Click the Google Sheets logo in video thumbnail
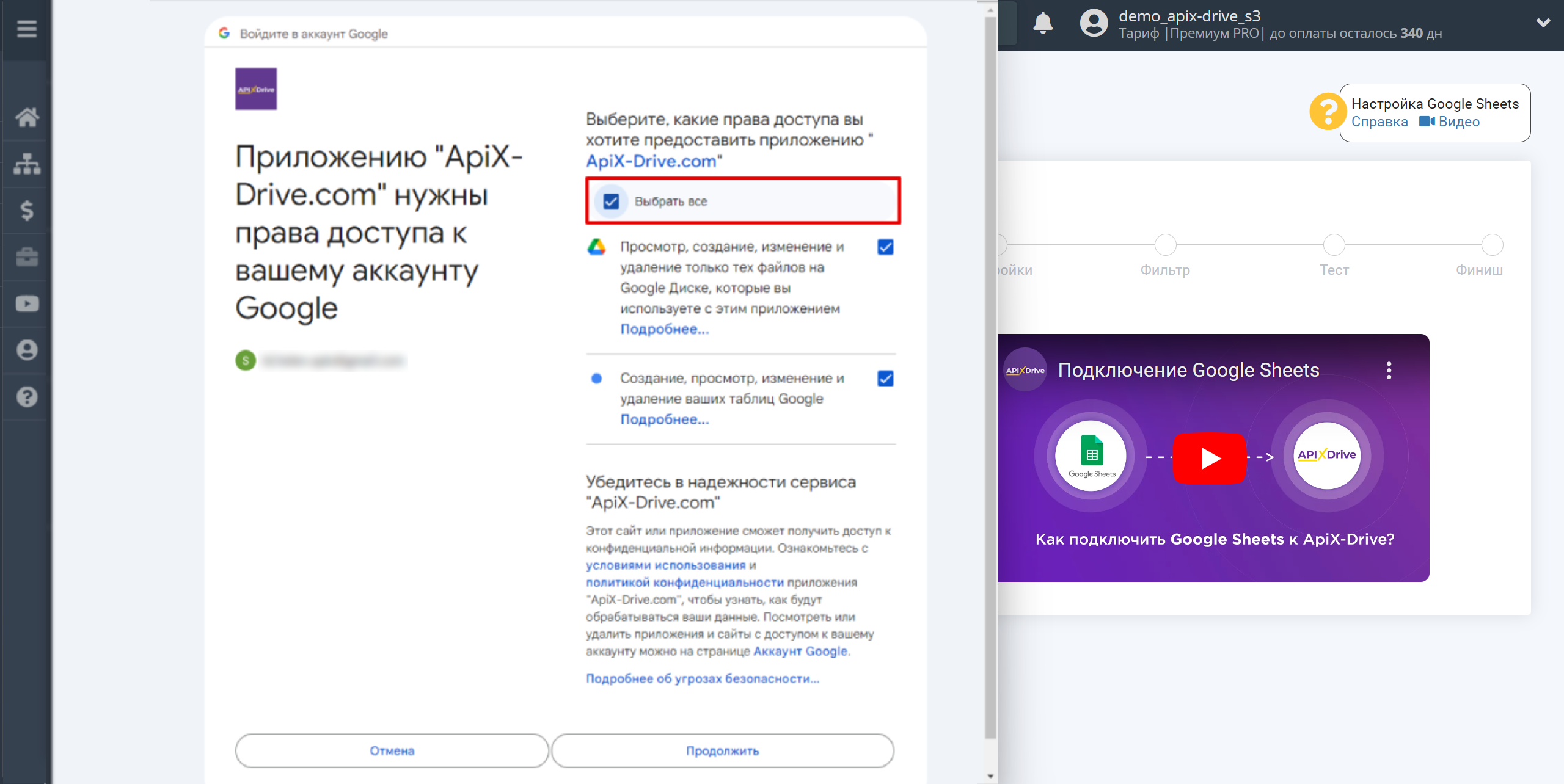This screenshot has width=1564, height=784. (1092, 456)
